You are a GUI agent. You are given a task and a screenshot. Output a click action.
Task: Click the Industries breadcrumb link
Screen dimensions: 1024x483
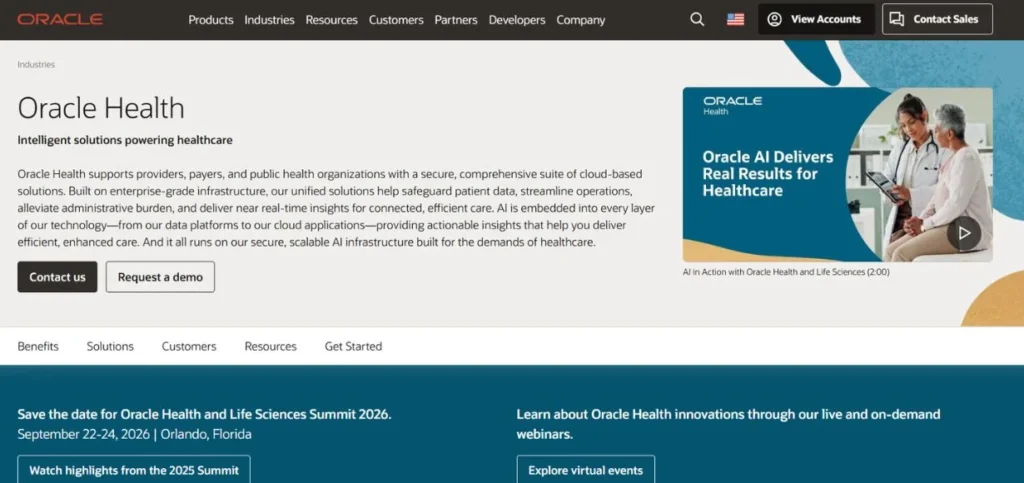(x=36, y=65)
